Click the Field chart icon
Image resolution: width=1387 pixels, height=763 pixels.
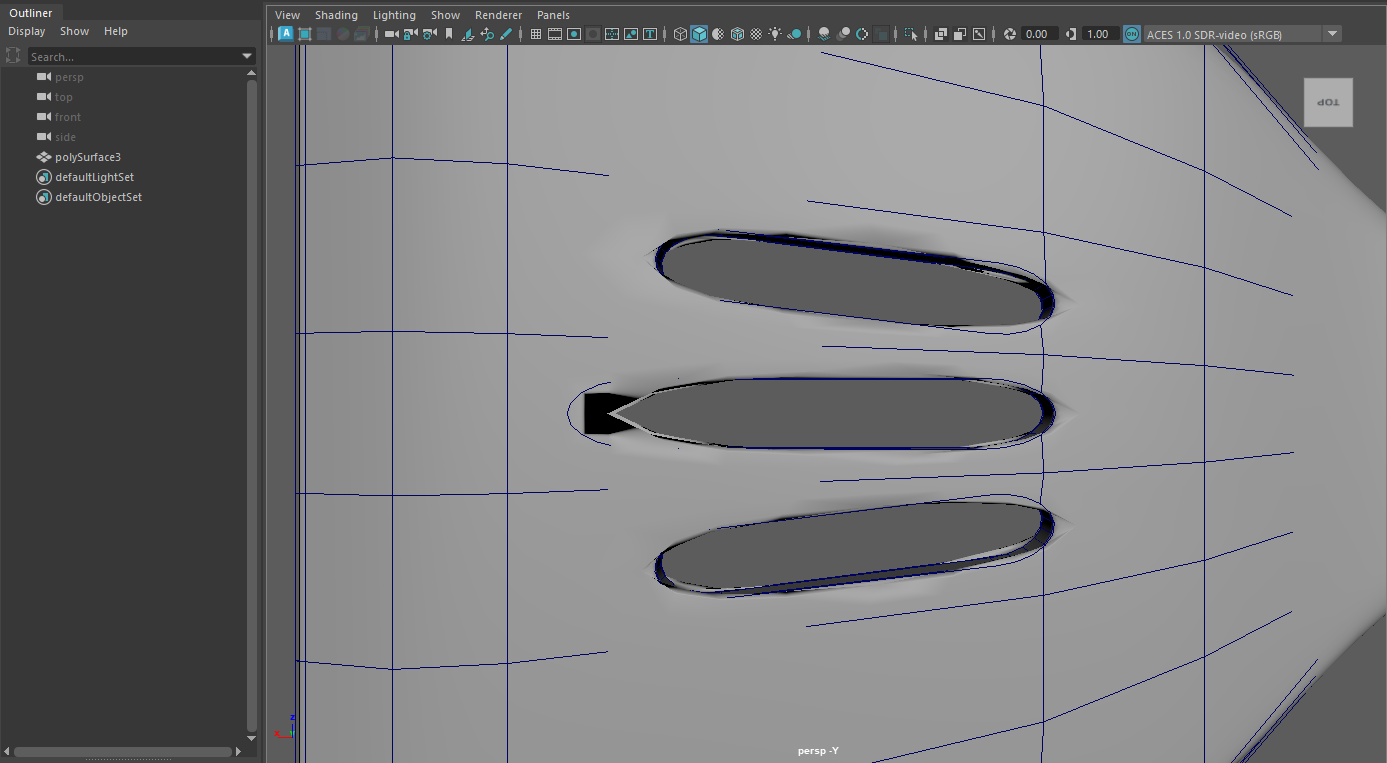pyautogui.click(x=612, y=34)
